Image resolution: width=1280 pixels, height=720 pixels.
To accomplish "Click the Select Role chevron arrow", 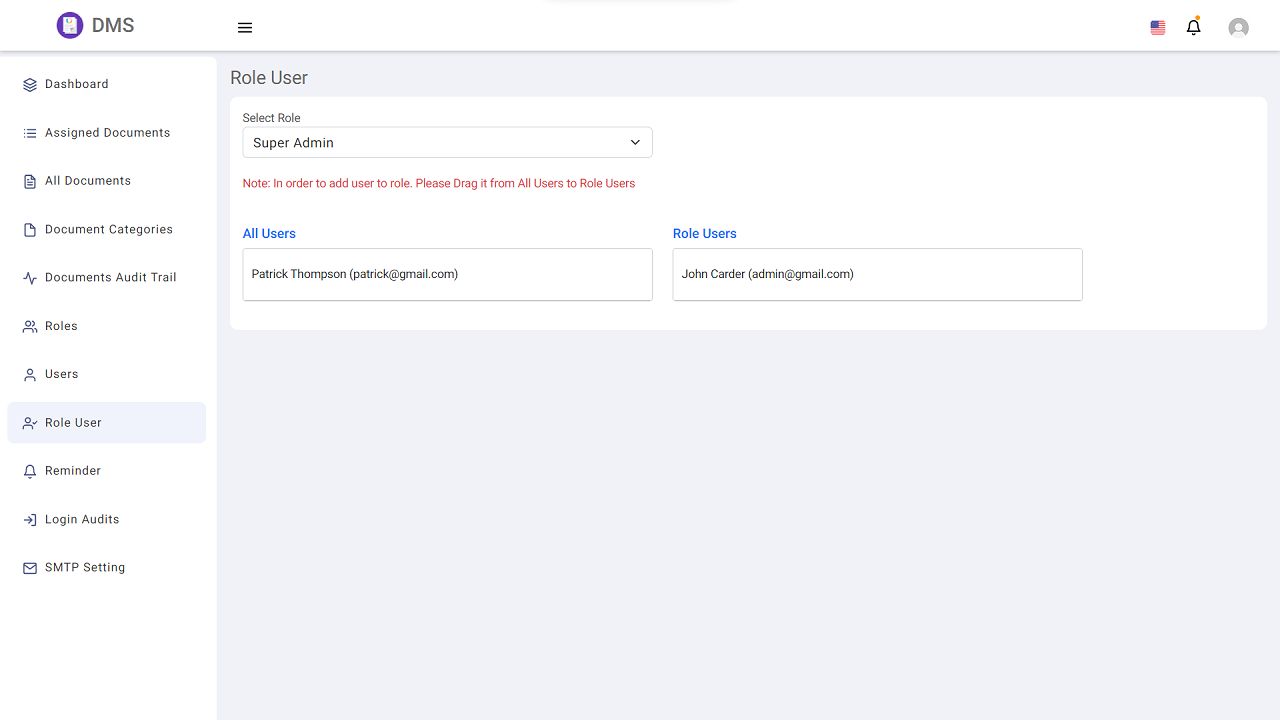I will click(635, 143).
